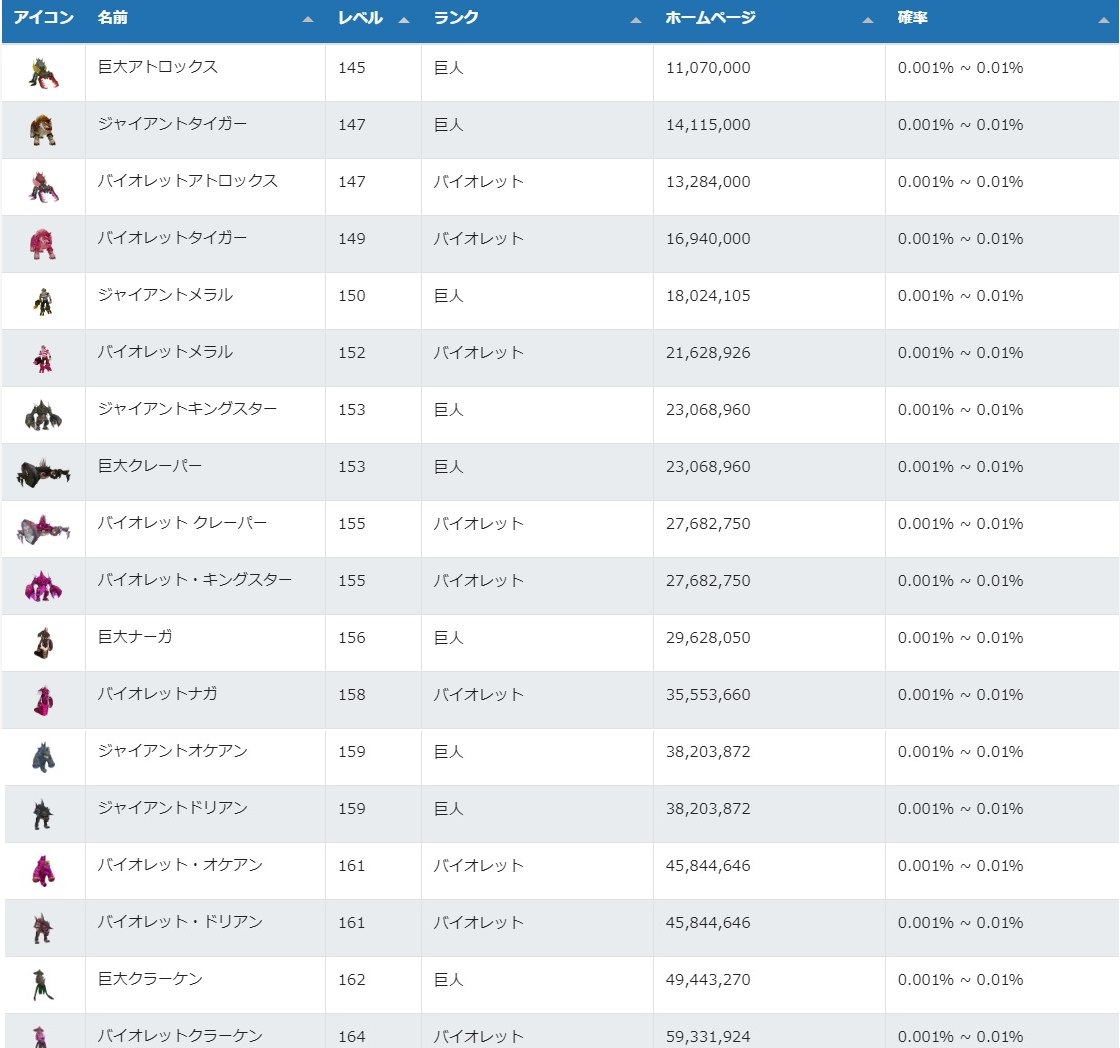This screenshot has height=1048, width=1120.
Task: Click the 巨大クレーパー monster icon
Action: coord(43,473)
